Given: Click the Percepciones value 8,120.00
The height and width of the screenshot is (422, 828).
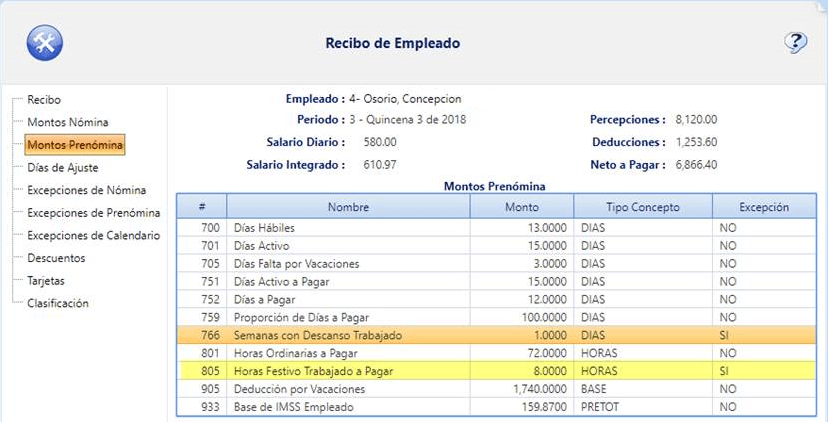Looking at the screenshot, I should point(696,119).
